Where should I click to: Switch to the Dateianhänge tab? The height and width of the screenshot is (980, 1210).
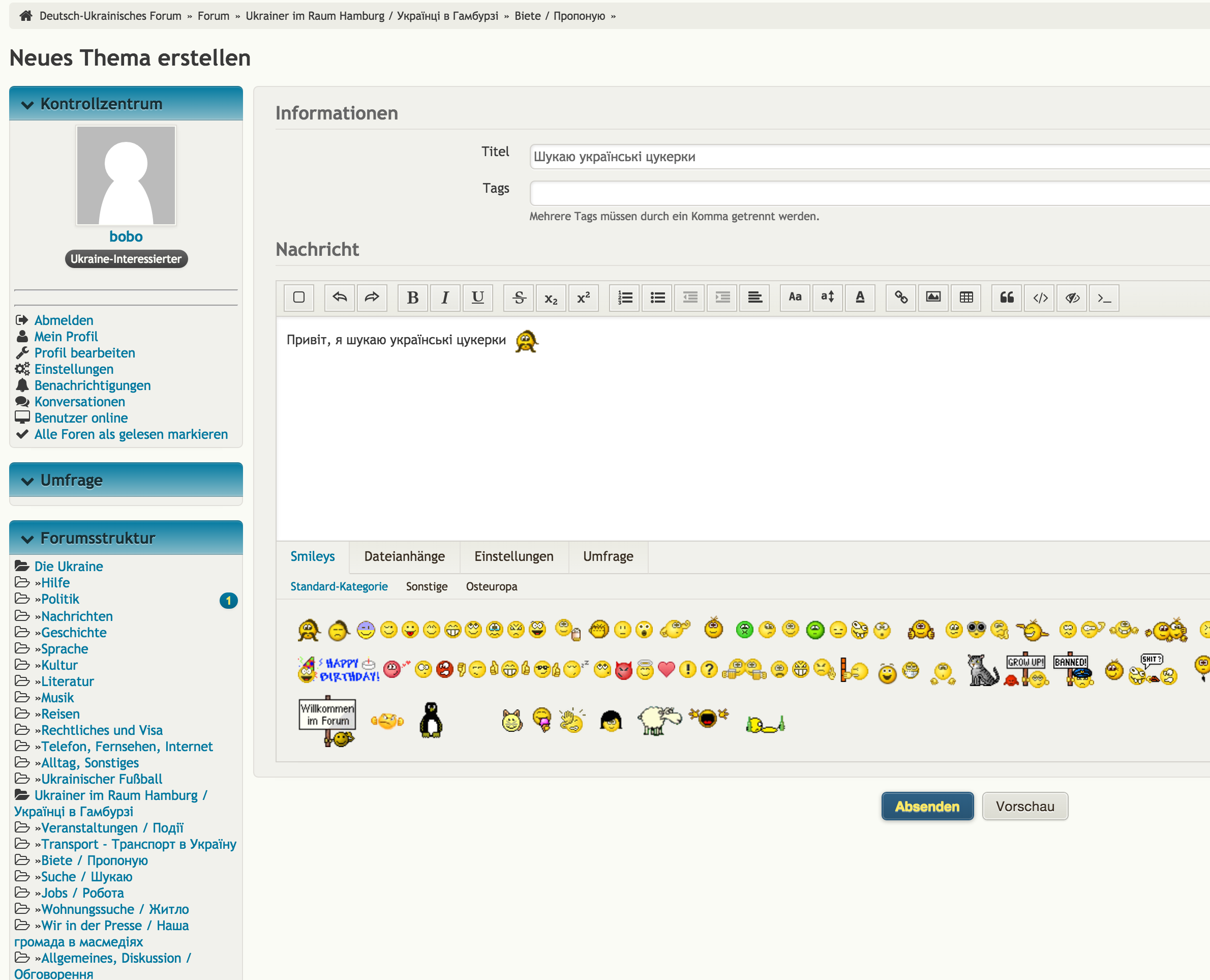click(x=405, y=556)
